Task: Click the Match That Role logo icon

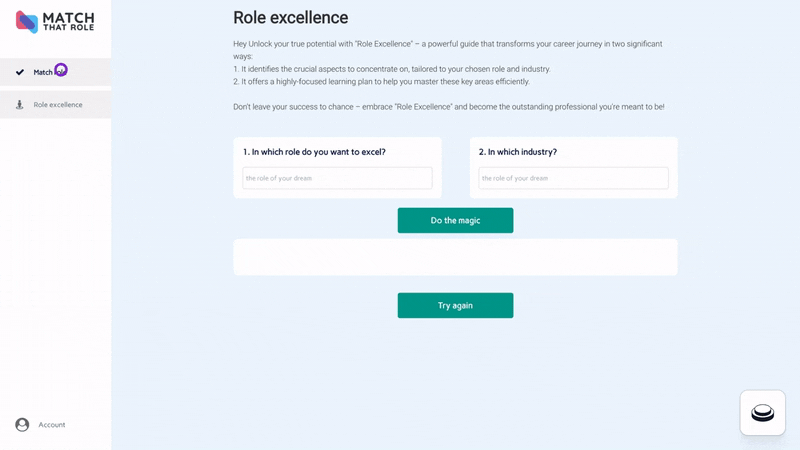Action: pos(27,22)
